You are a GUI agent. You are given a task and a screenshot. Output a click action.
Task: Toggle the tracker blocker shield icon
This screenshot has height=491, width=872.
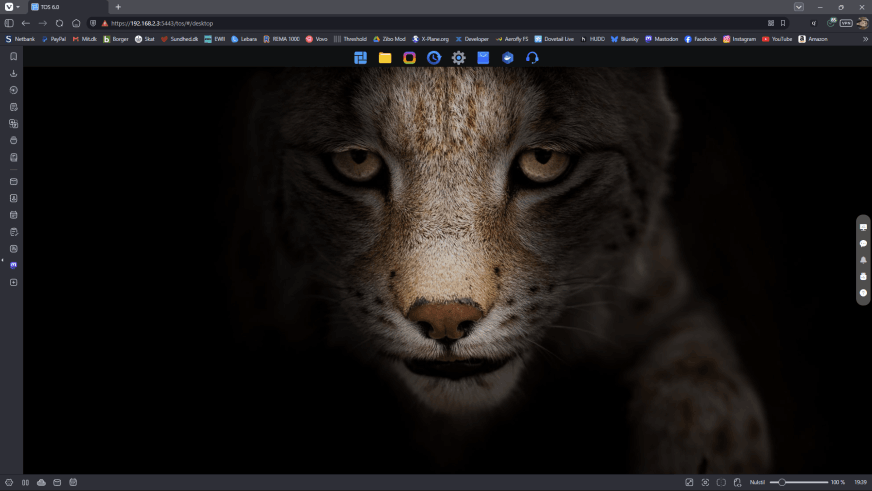pos(93,23)
